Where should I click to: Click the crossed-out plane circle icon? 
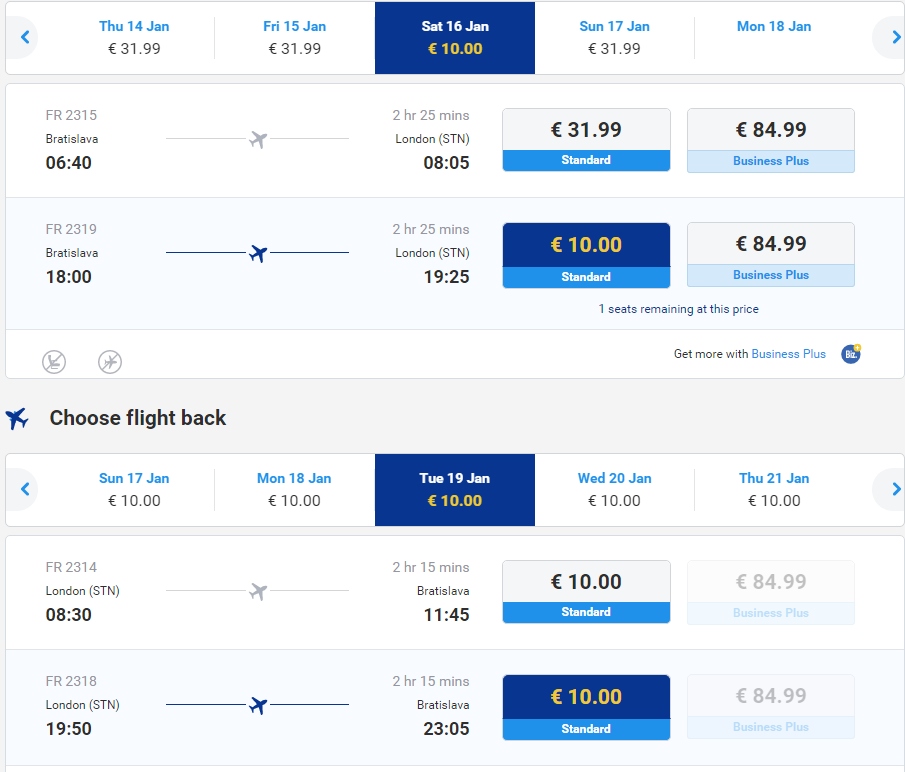(x=110, y=362)
